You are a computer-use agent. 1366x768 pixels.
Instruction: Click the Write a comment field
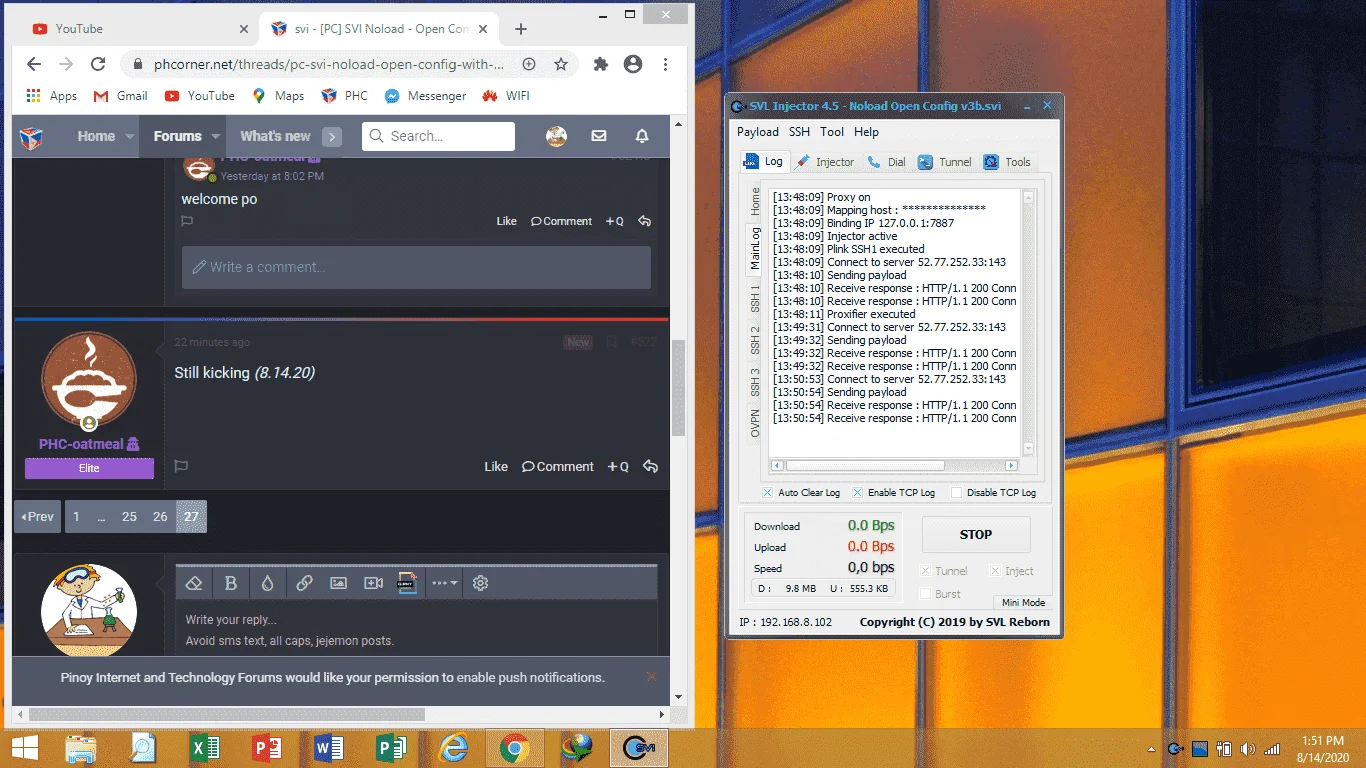pyautogui.click(x=416, y=267)
